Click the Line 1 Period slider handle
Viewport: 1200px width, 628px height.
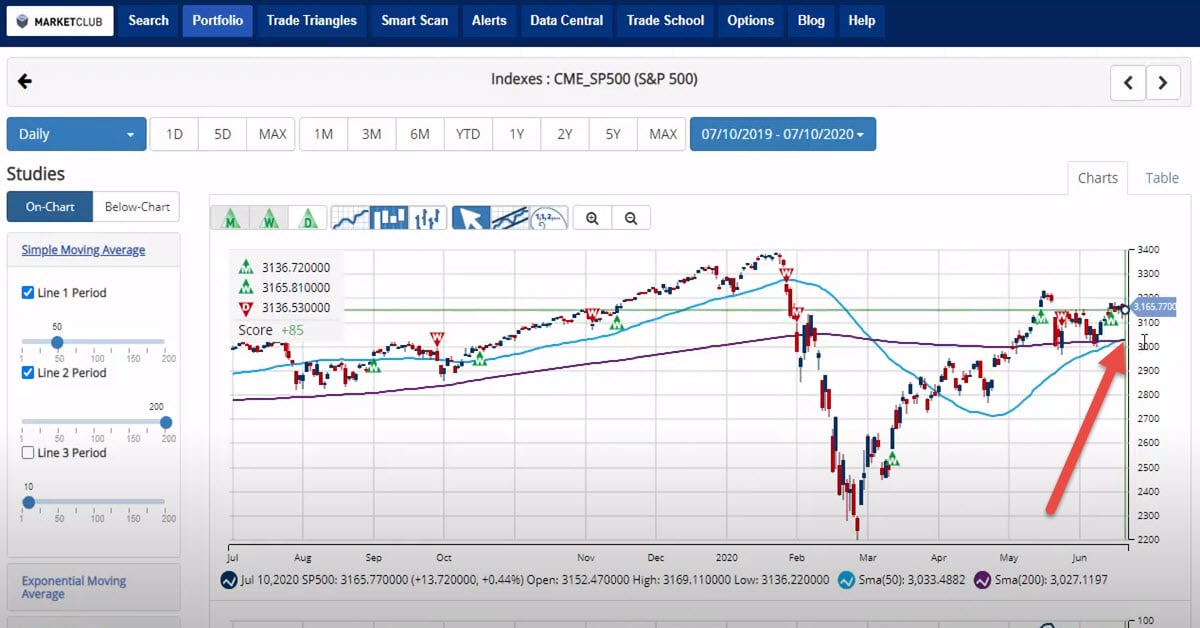[x=58, y=342]
